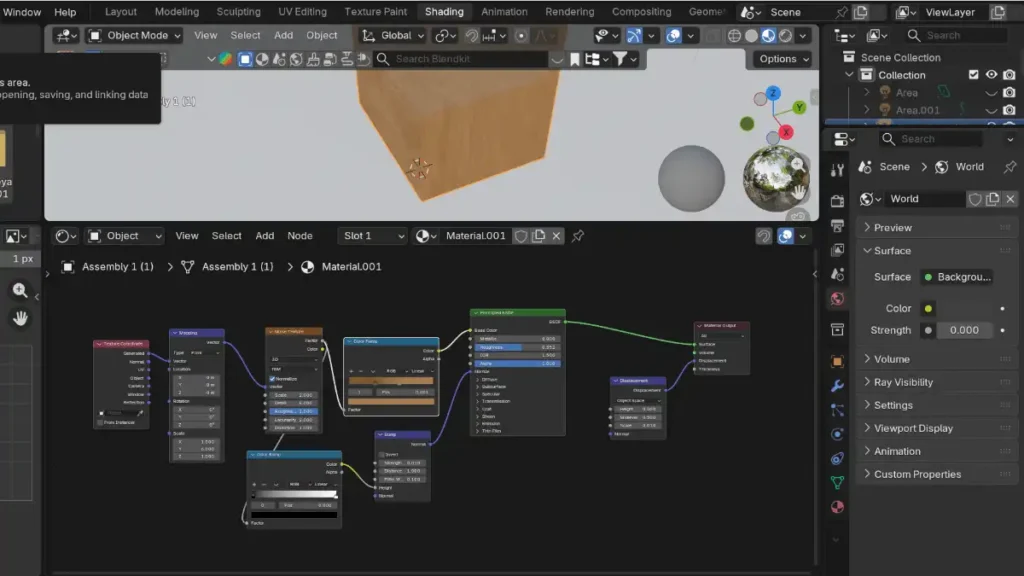Open the Collection properties tab
Screen dimensions: 1024x576
(837, 330)
